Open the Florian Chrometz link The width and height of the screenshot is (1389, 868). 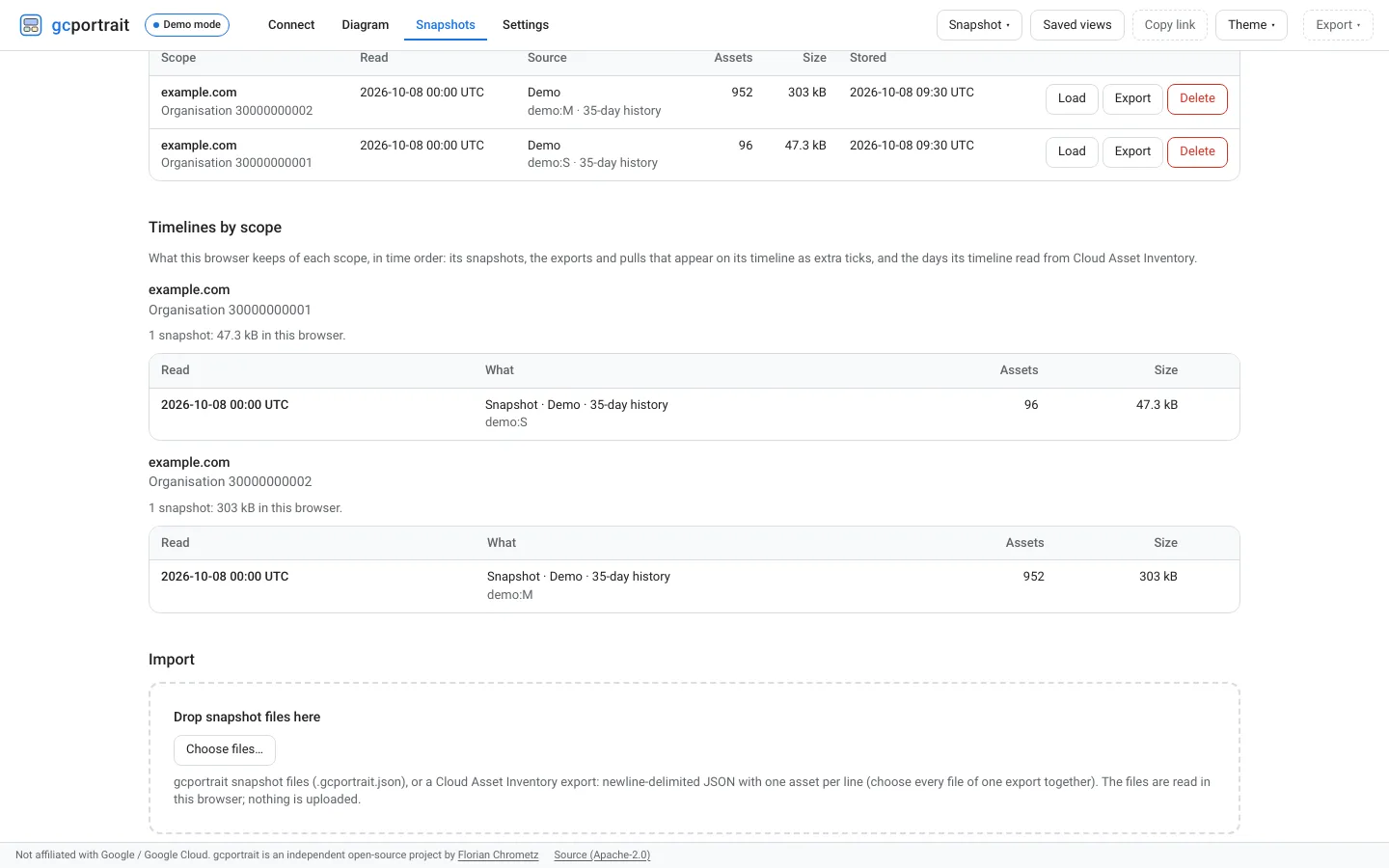point(498,855)
